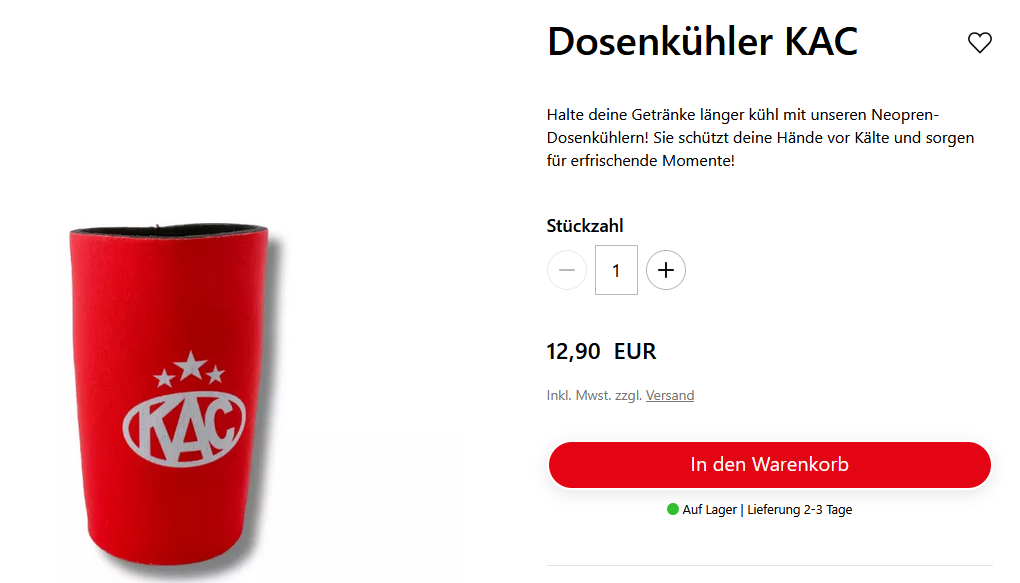The width and height of the screenshot is (1020, 583).
Task: Decrease quantity with the minus button
Action: 567,270
